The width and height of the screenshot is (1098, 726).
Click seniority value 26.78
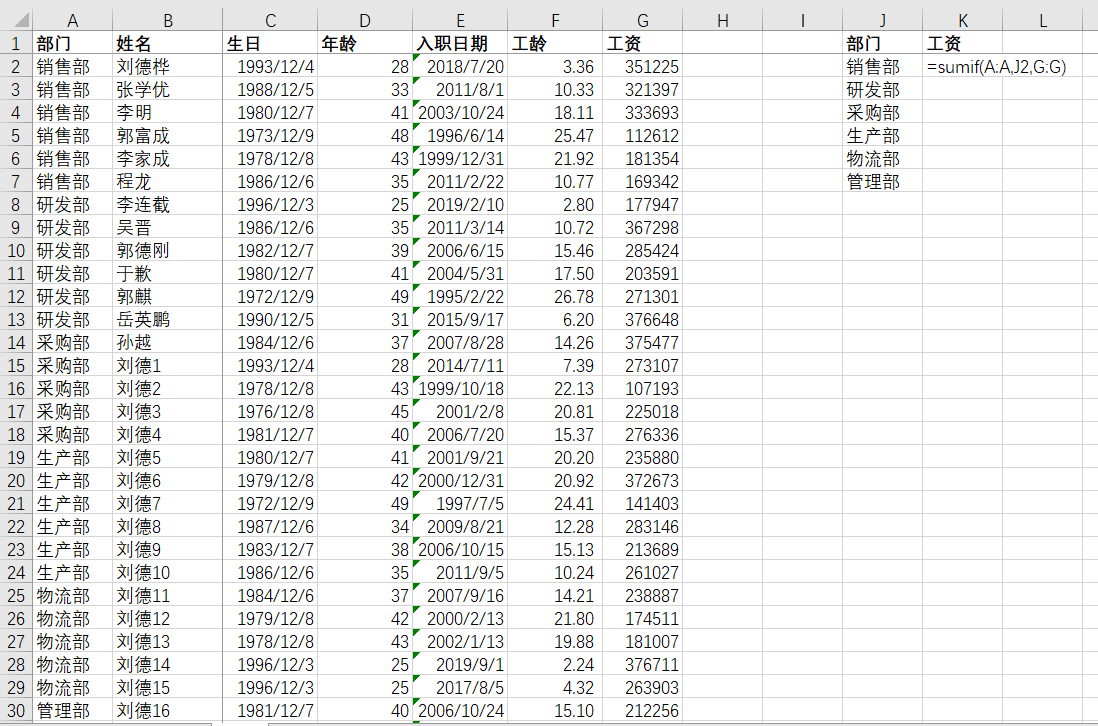coord(574,297)
